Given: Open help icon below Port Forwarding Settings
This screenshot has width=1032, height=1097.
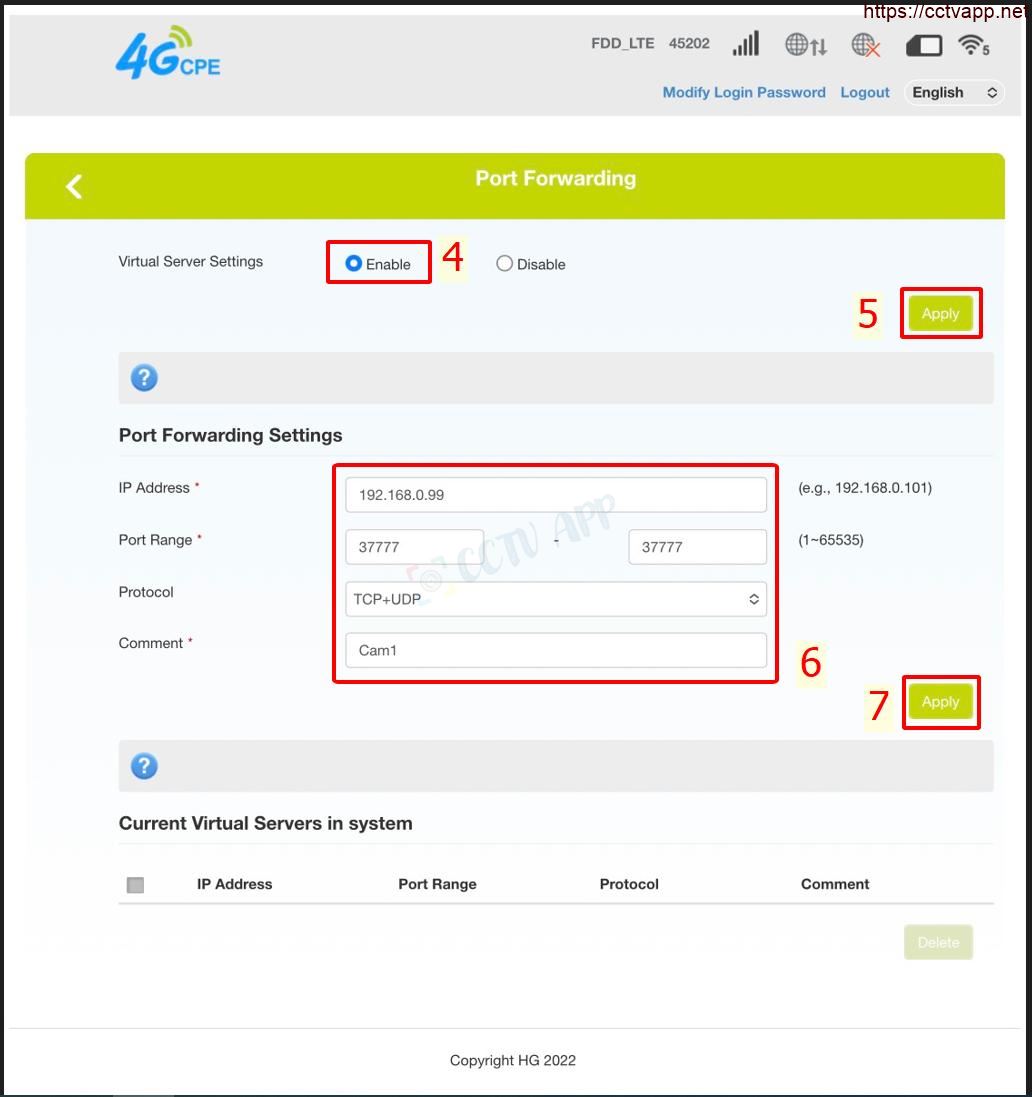Looking at the screenshot, I should point(145,766).
